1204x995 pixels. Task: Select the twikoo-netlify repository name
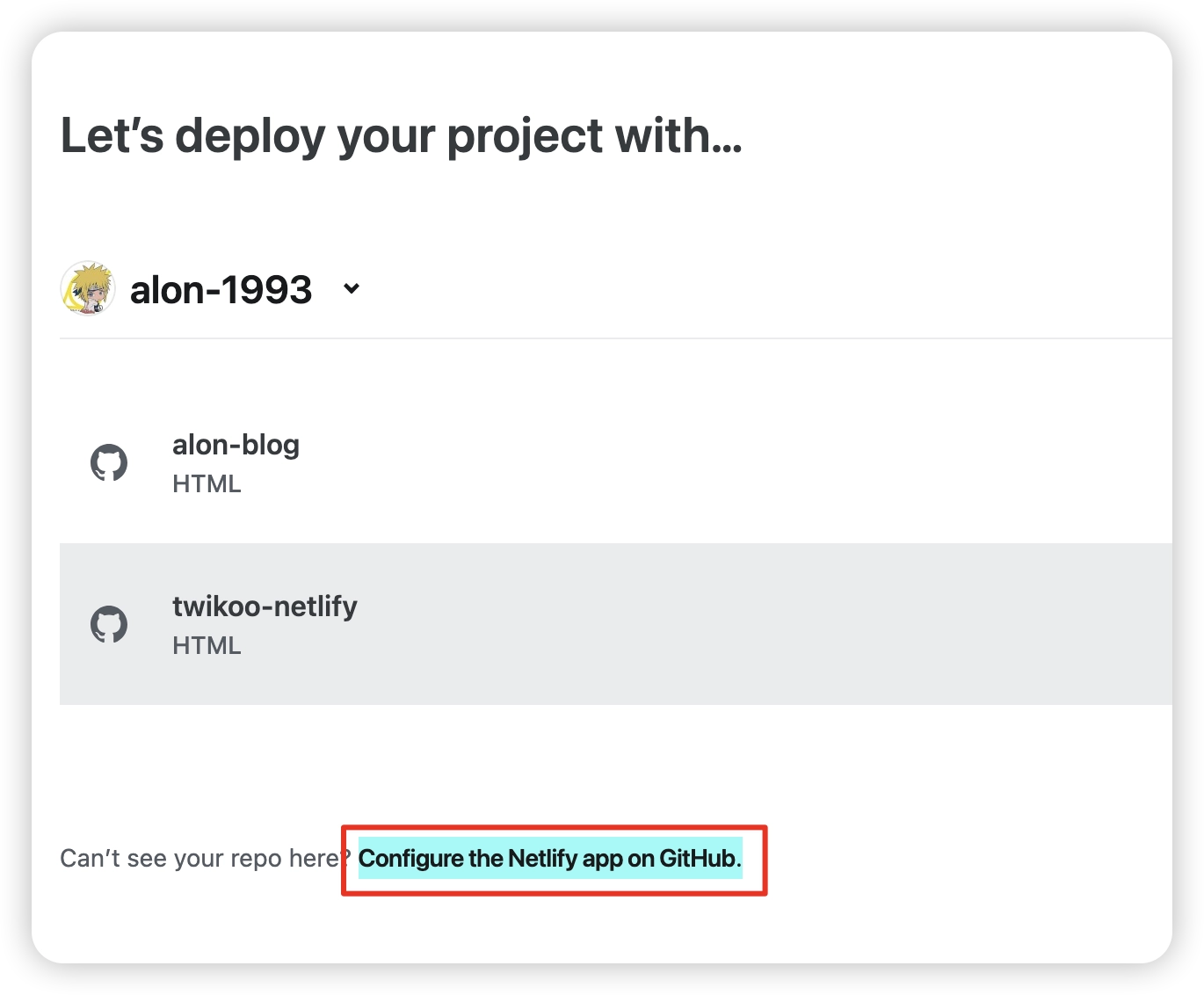pyautogui.click(x=265, y=606)
